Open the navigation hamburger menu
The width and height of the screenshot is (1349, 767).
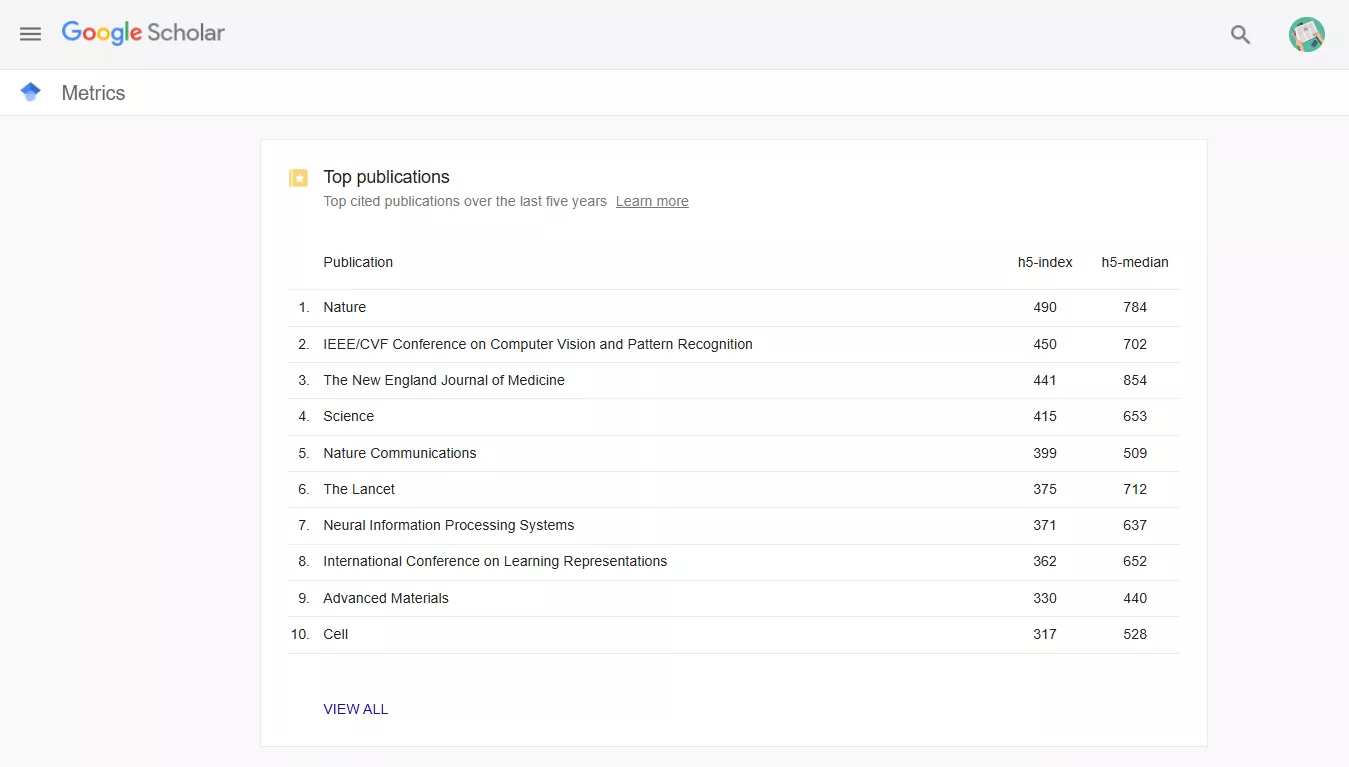(x=30, y=33)
